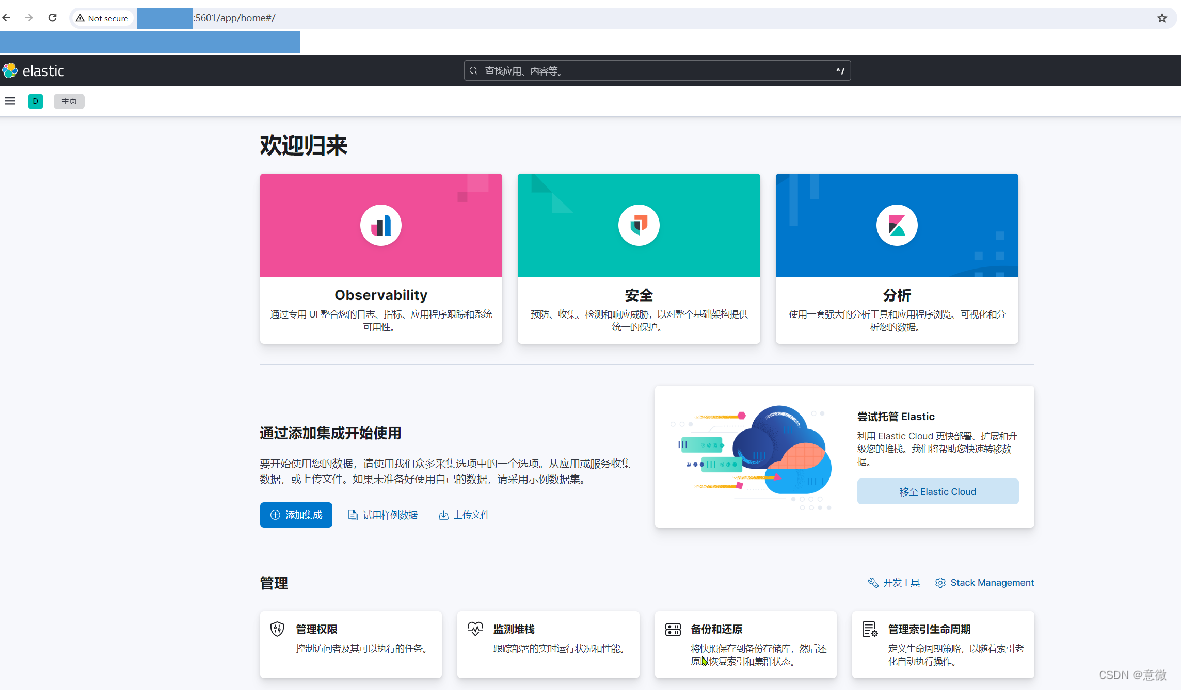
Task: Click the 添加集成 blue button
Action: (295, 514)
